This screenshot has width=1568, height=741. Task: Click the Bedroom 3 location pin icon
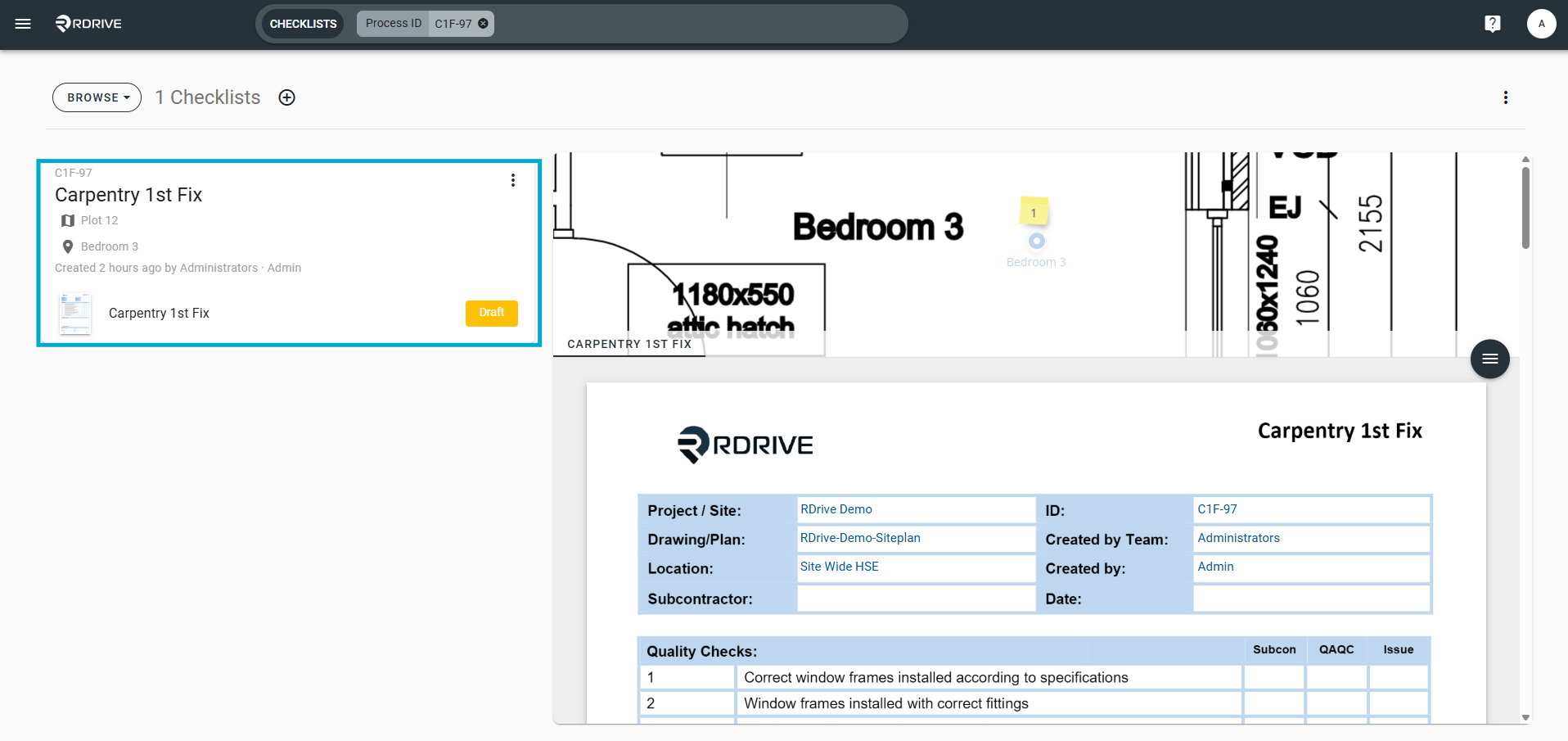(68, 246)
